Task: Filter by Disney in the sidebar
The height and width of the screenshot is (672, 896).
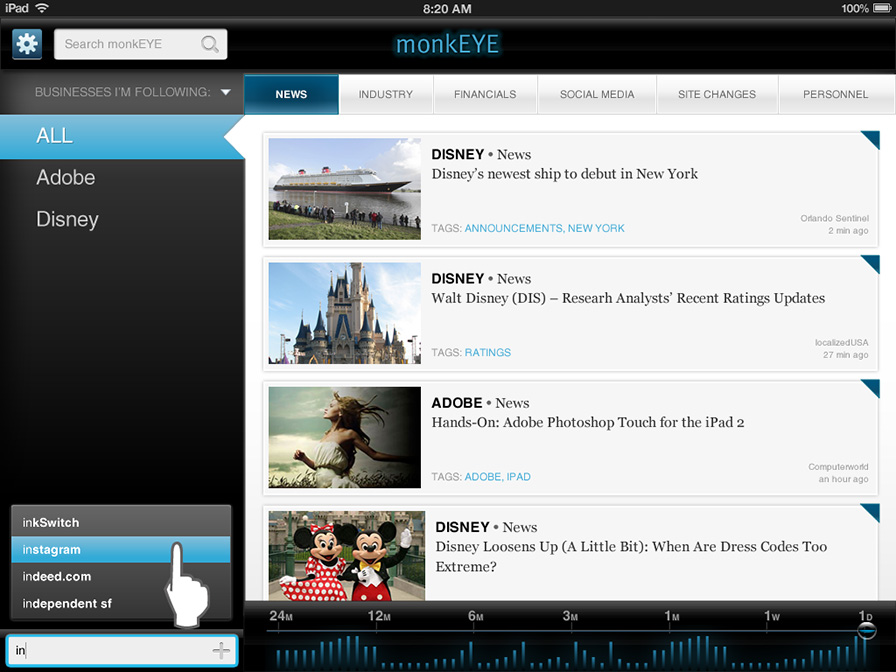Action: [67, 219]
